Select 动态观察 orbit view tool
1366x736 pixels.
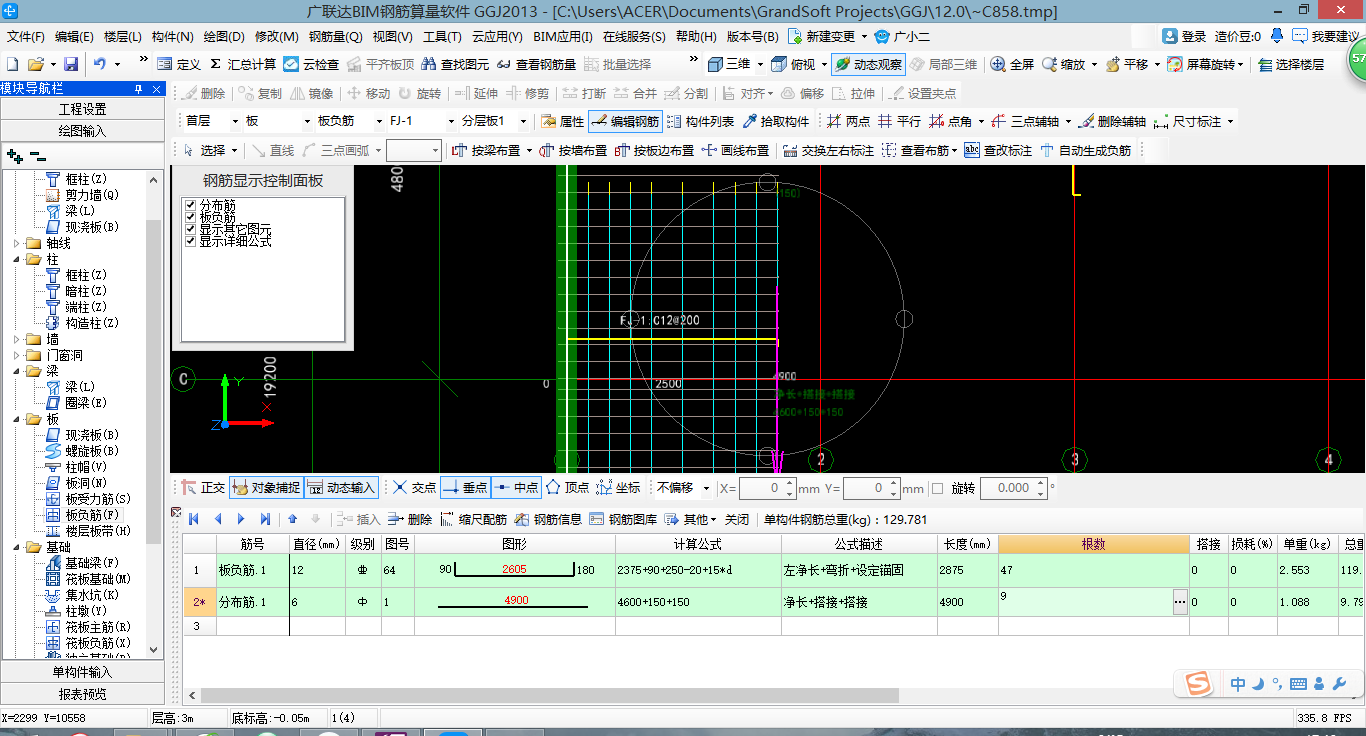(868, 64)
